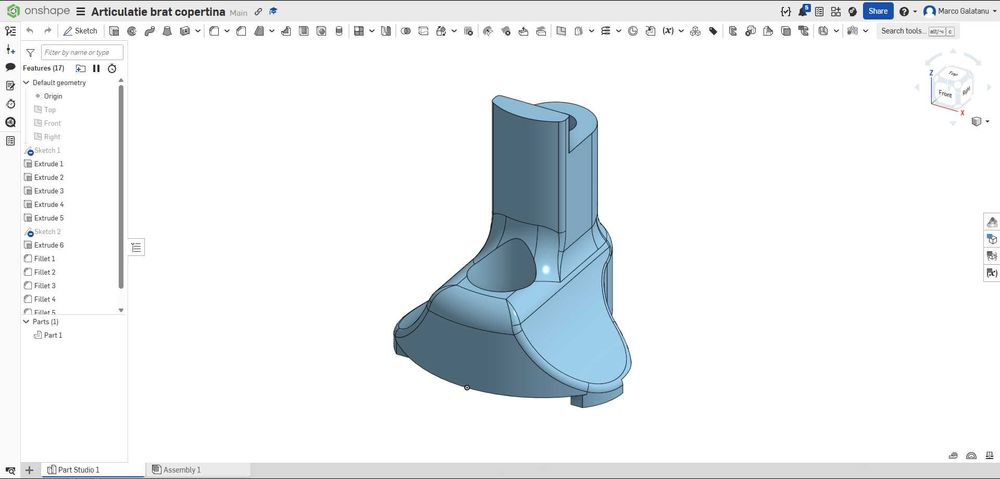Click the Front face of view cube
The width and height of the screenshot is (1000, 479).
point(944,93)
